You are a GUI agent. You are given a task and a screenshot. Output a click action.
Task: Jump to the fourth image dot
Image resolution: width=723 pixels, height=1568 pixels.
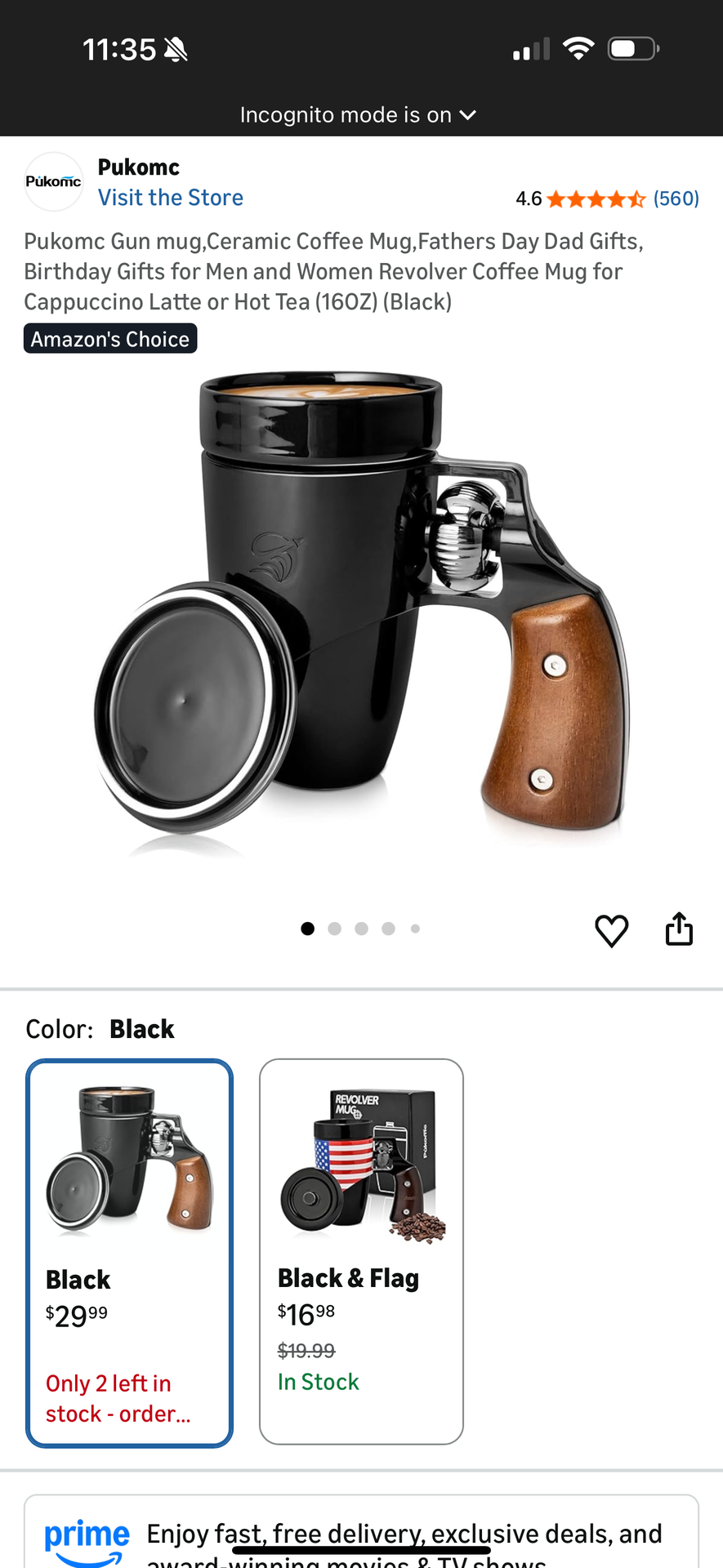(388, 929)
